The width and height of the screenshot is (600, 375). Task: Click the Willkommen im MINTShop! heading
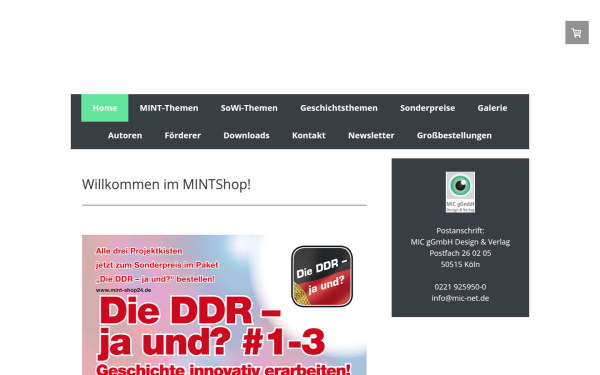[166, 184]
